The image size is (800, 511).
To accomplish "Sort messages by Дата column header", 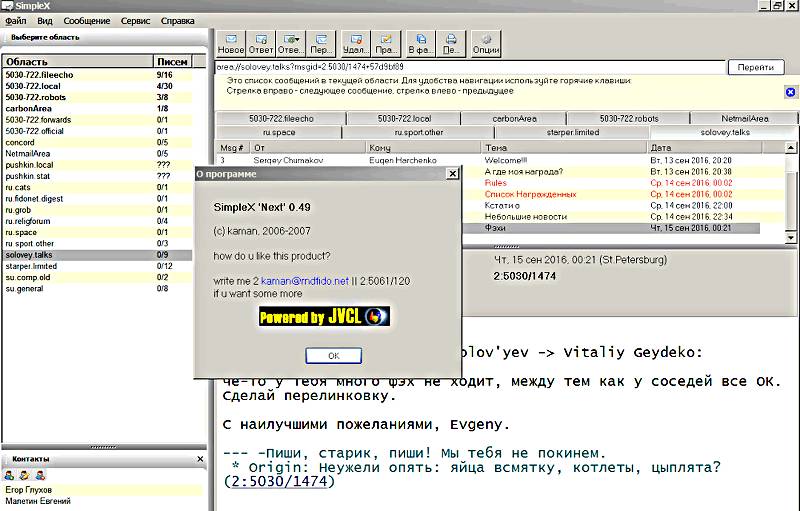I will [x=705, y=147].
